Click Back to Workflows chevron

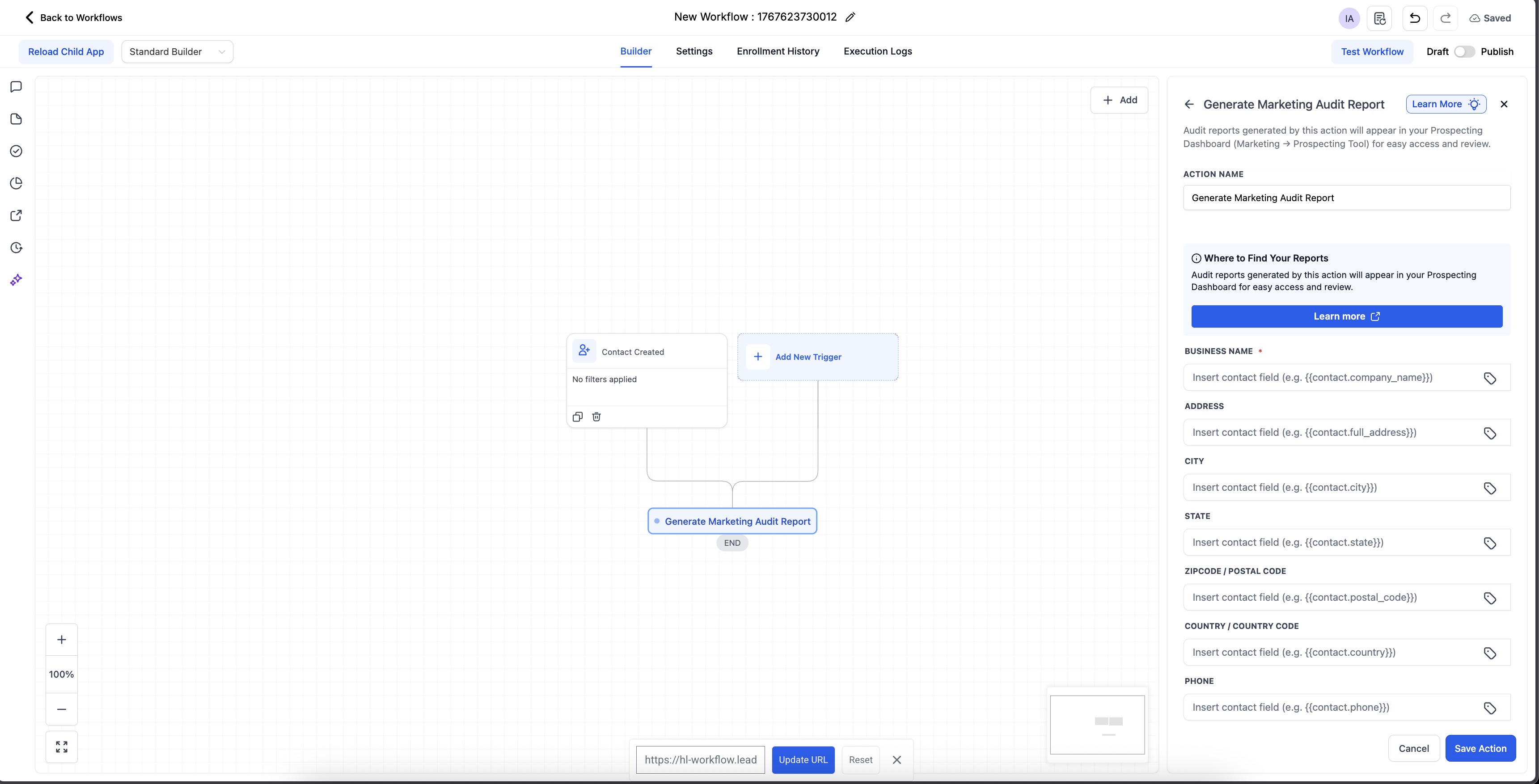[x=29, y=17]
